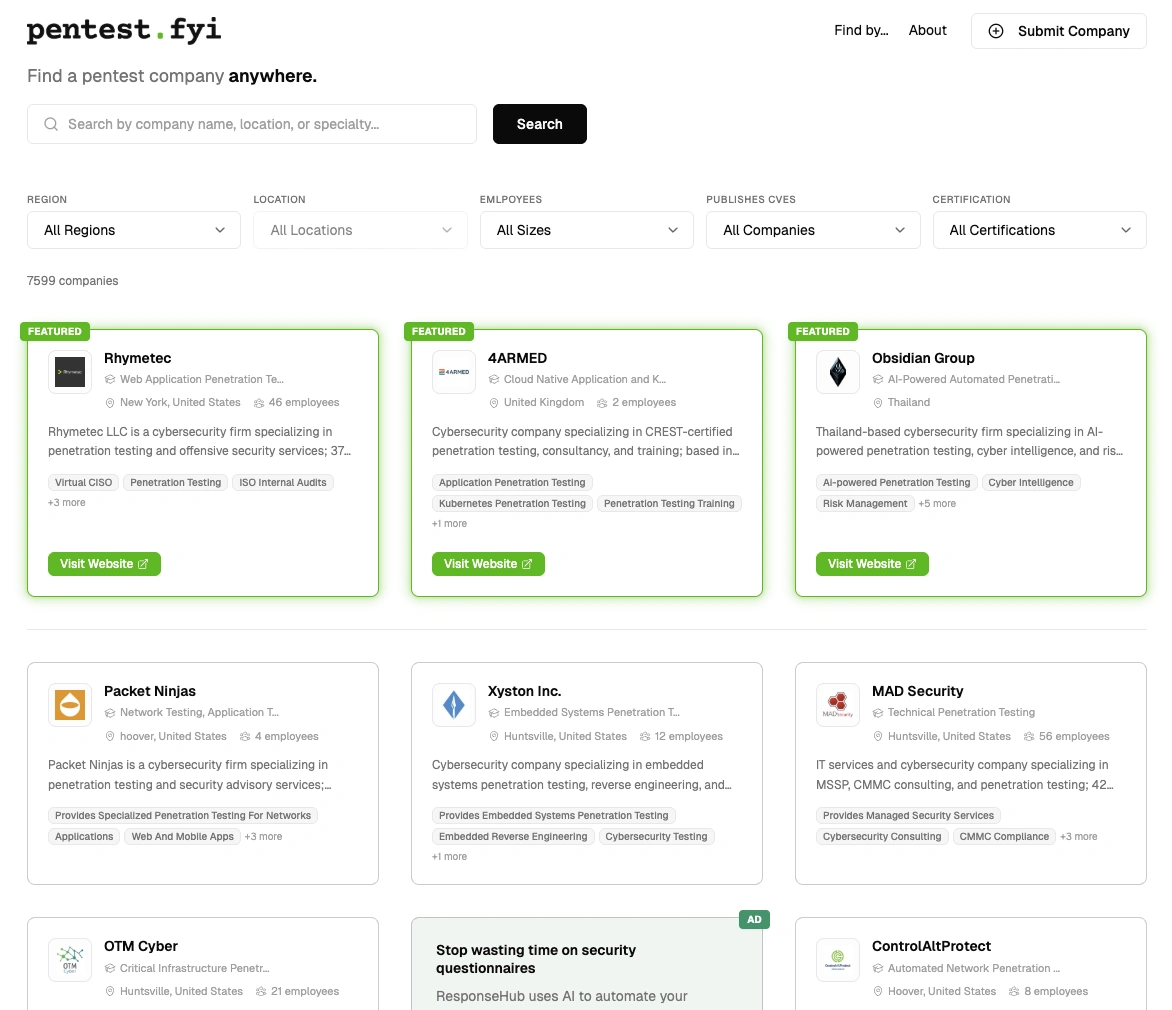Click inside the company search input field
The width and height of the screenshot is (1172, 1010).
coord(250,123)
